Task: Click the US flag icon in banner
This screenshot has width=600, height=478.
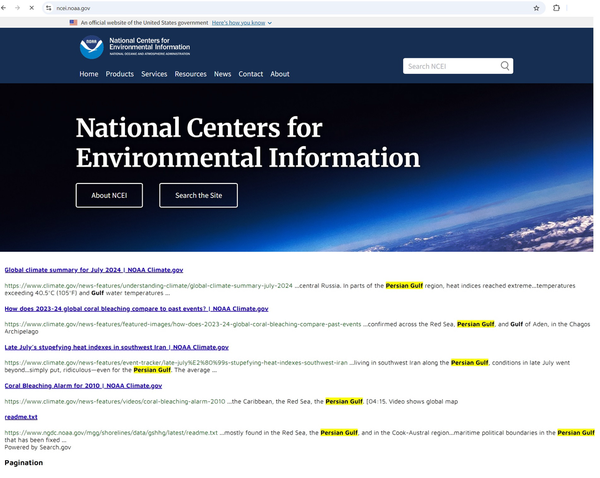Action: point(73,23)
